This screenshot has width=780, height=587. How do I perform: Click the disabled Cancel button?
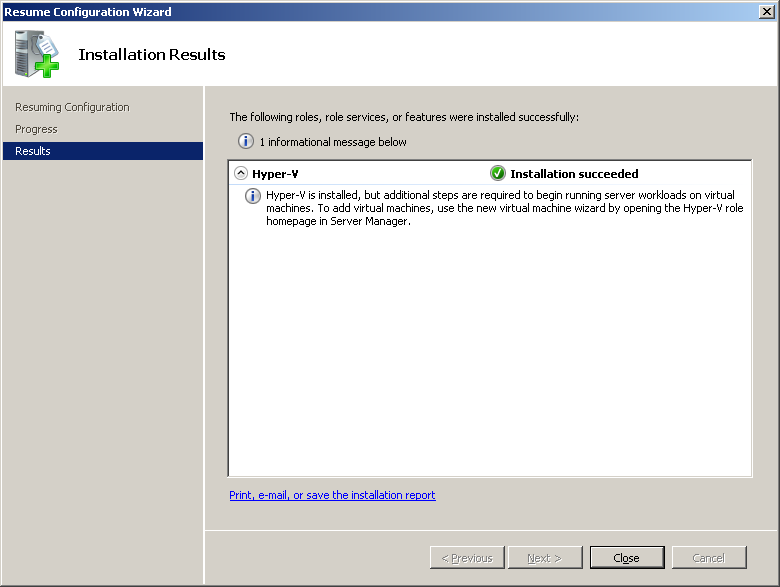point(709,558)
